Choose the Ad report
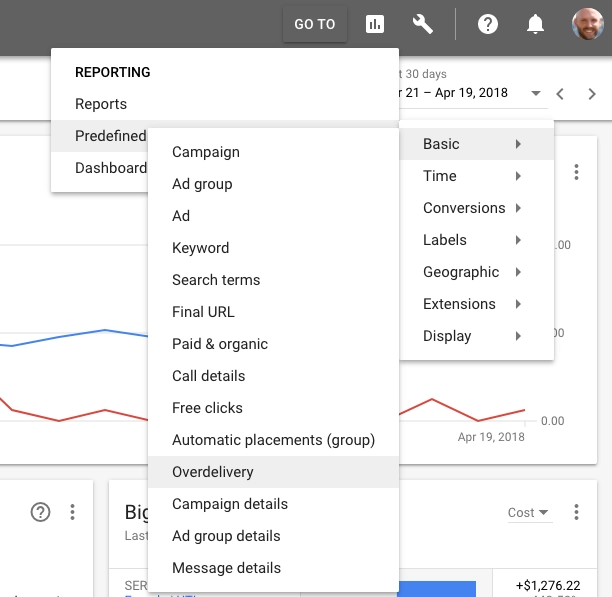 (x=273, y=216)
